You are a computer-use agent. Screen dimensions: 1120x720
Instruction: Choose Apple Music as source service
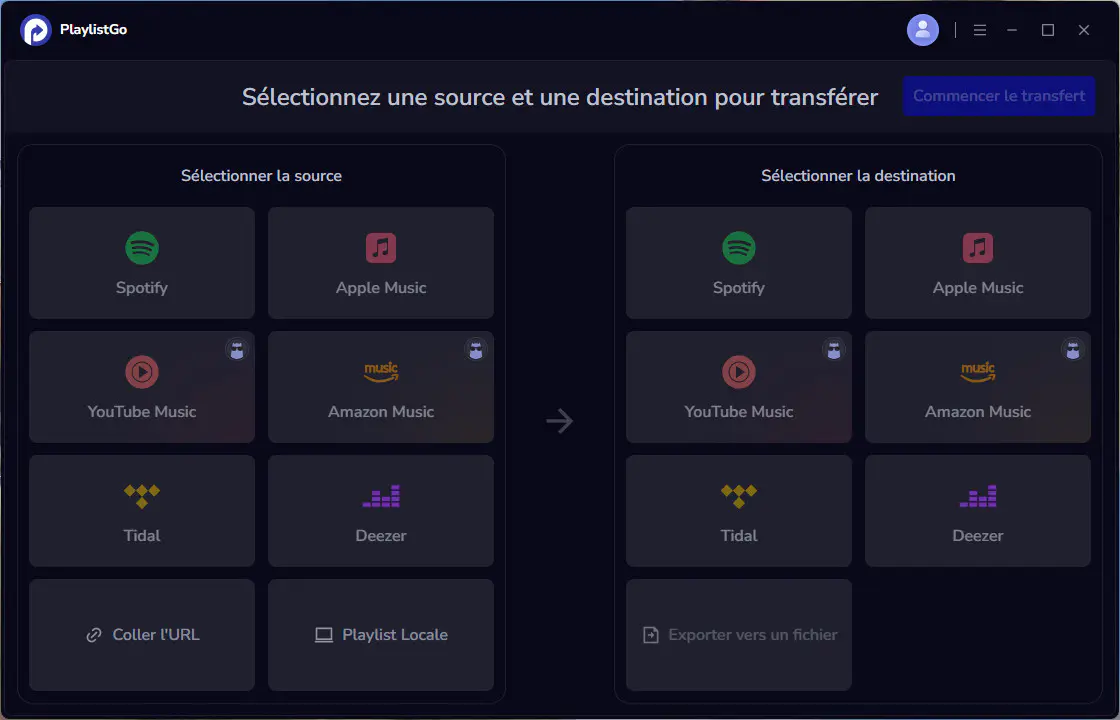click(x=380, y=263)
